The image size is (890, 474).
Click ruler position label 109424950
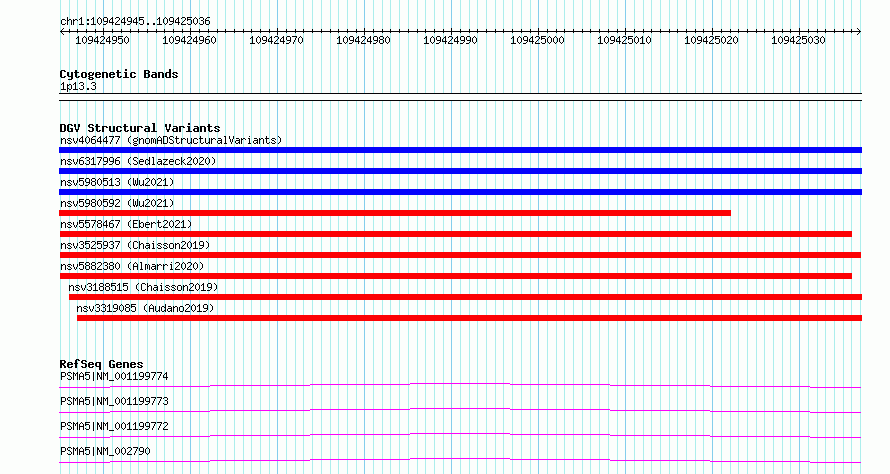102,41
